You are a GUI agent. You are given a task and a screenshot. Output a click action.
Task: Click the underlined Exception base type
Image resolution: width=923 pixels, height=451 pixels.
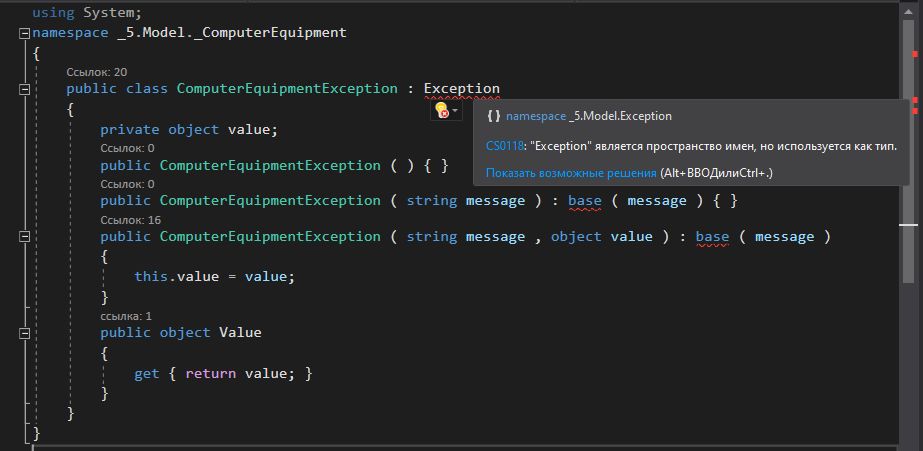(x=462, y=89)
